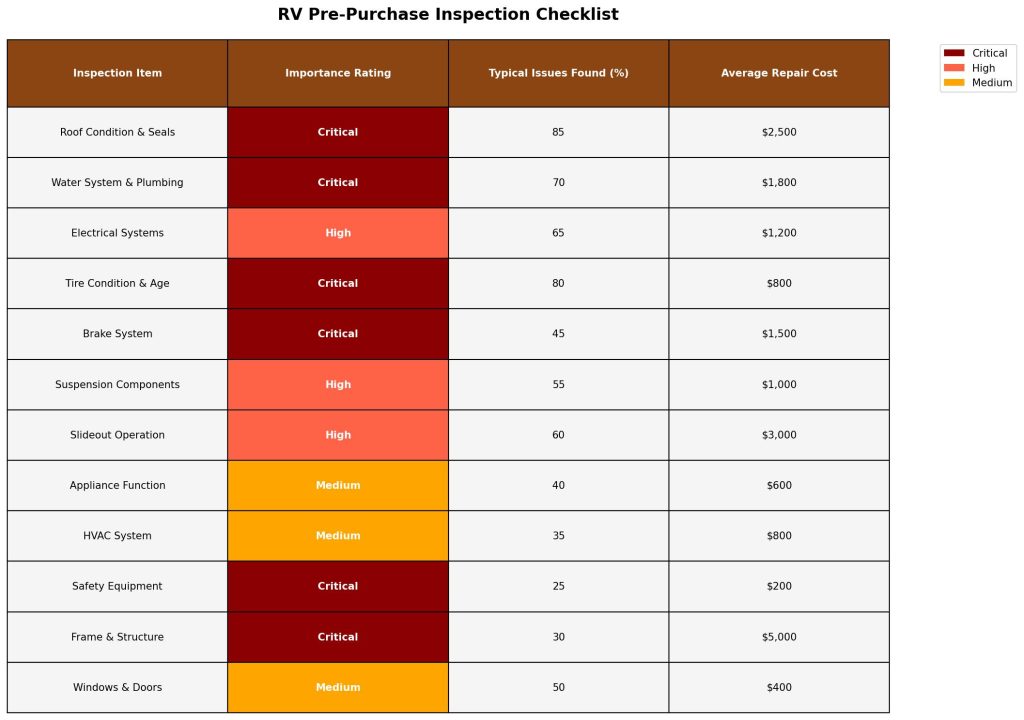Click the Tire Condition & Age cell
The height and width of the screenshot is (720, 1024).
point(117,284)
